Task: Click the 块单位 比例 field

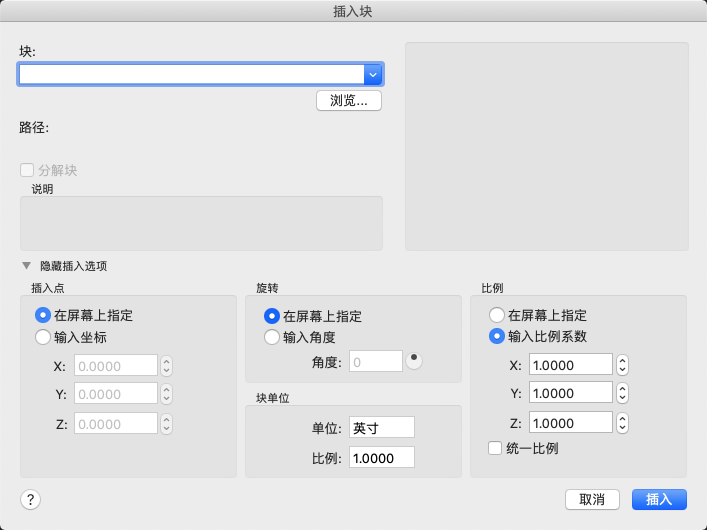Action: pyautogui.click(x=381, y=457)
